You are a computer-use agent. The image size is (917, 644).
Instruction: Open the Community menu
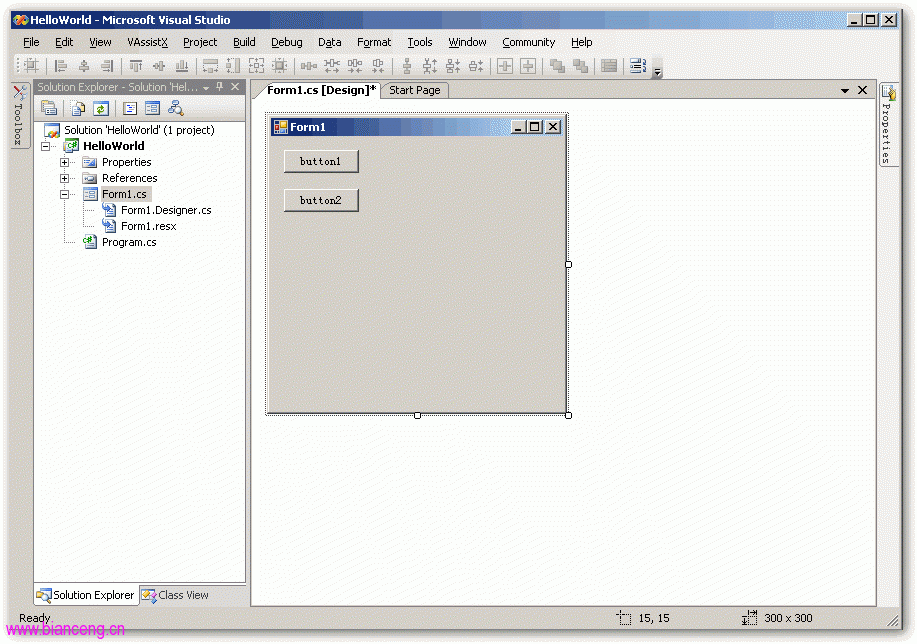[529, 42]
